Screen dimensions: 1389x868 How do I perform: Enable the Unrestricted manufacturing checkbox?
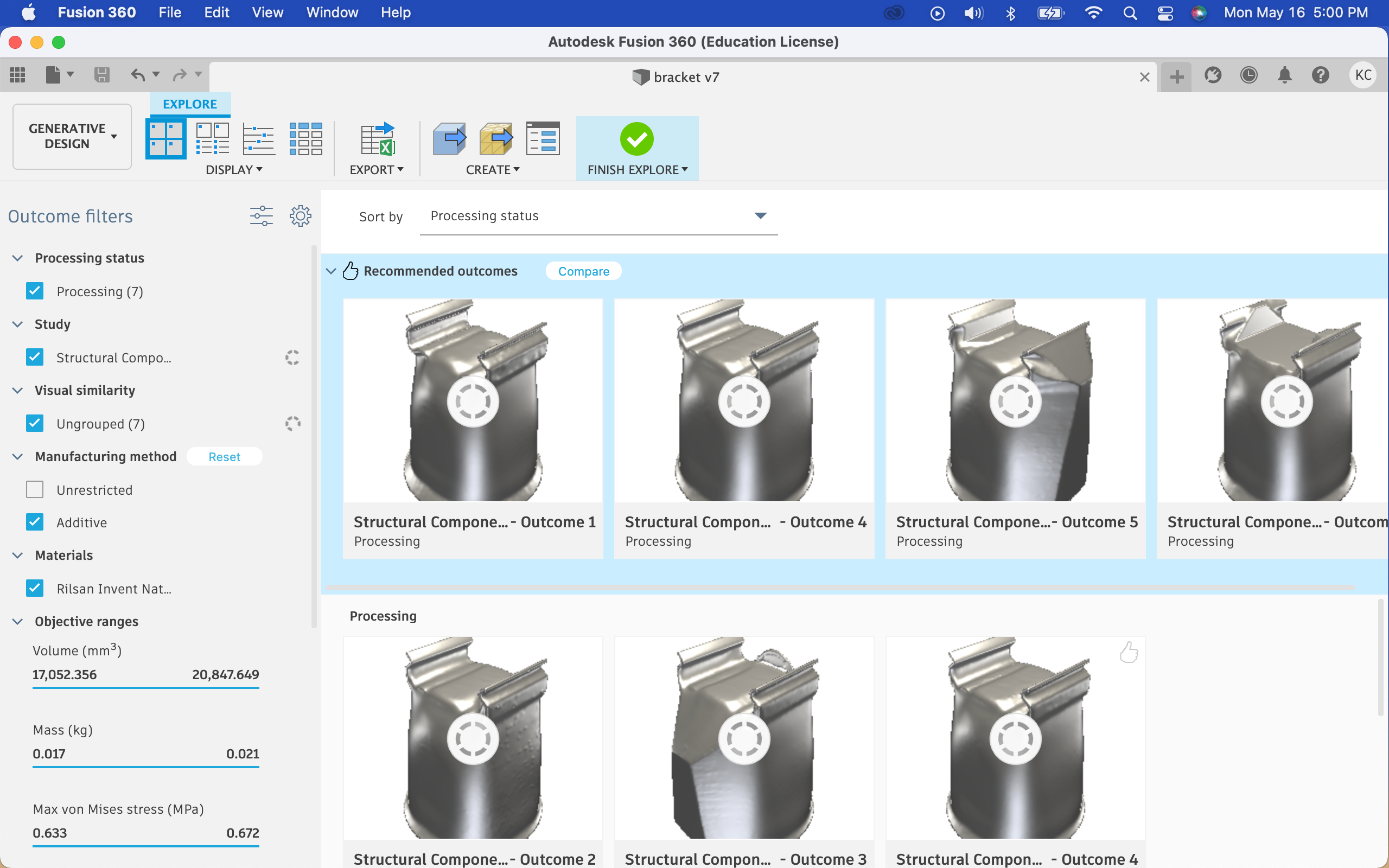35,490
